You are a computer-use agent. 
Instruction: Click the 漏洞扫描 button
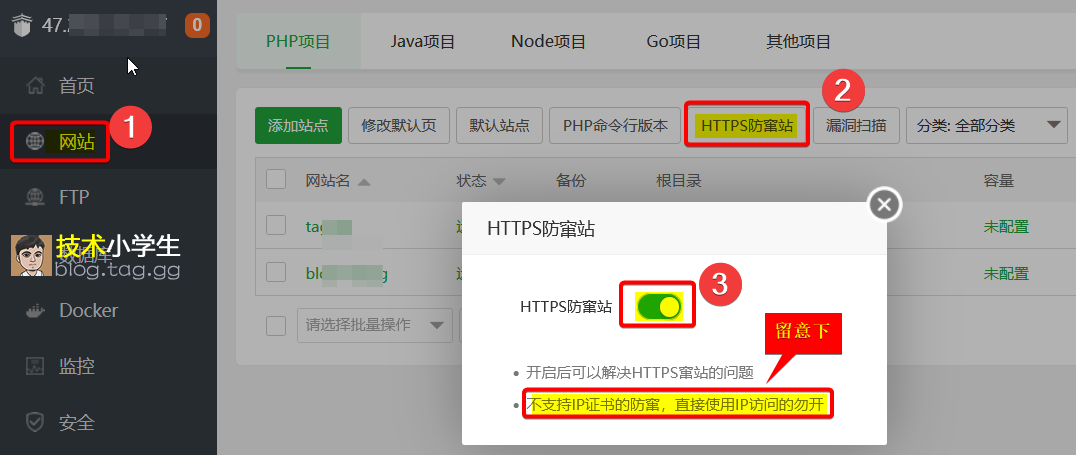856,126
